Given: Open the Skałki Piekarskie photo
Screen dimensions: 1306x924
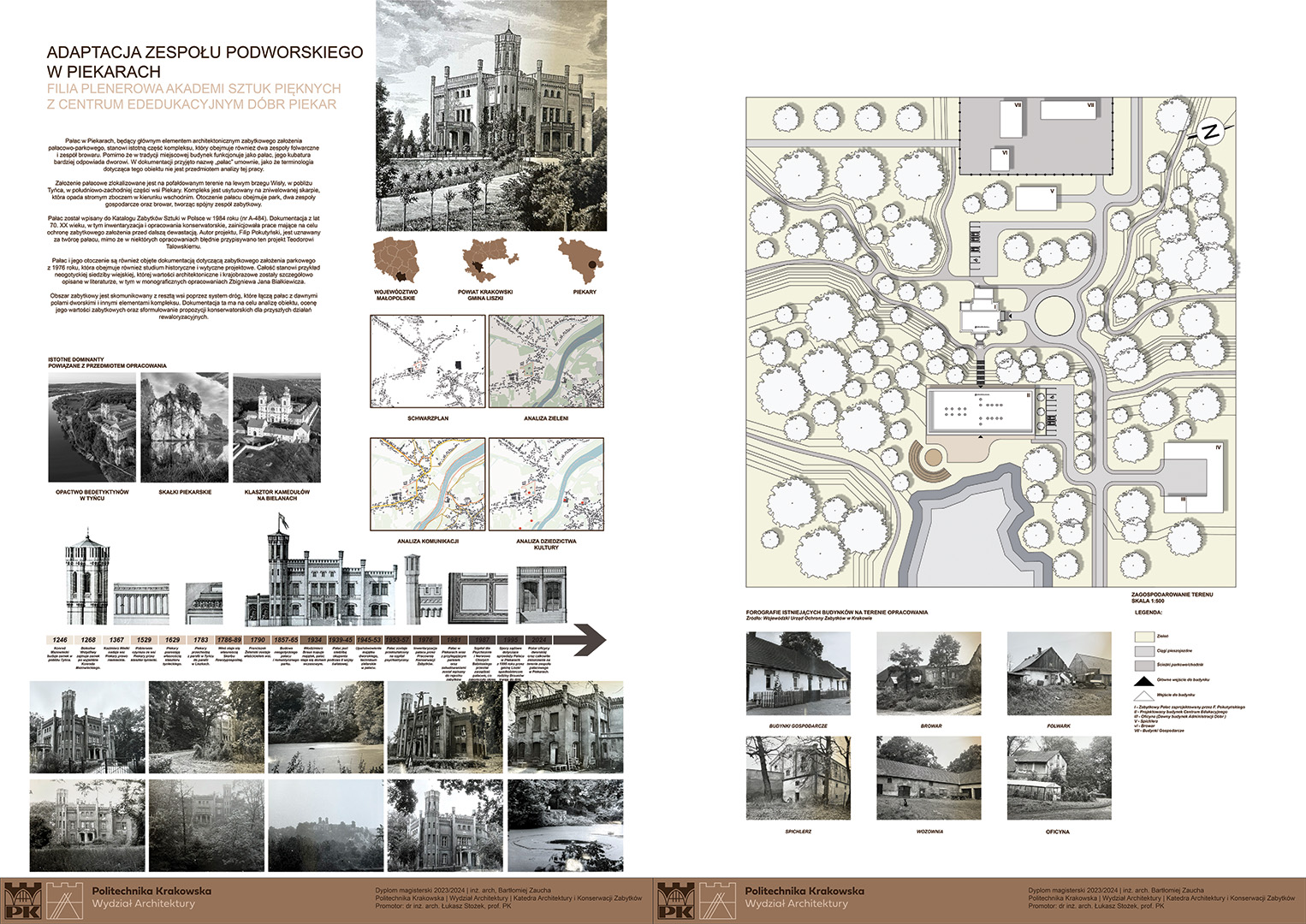Looking at the screenshot, I should click(184, 428).
